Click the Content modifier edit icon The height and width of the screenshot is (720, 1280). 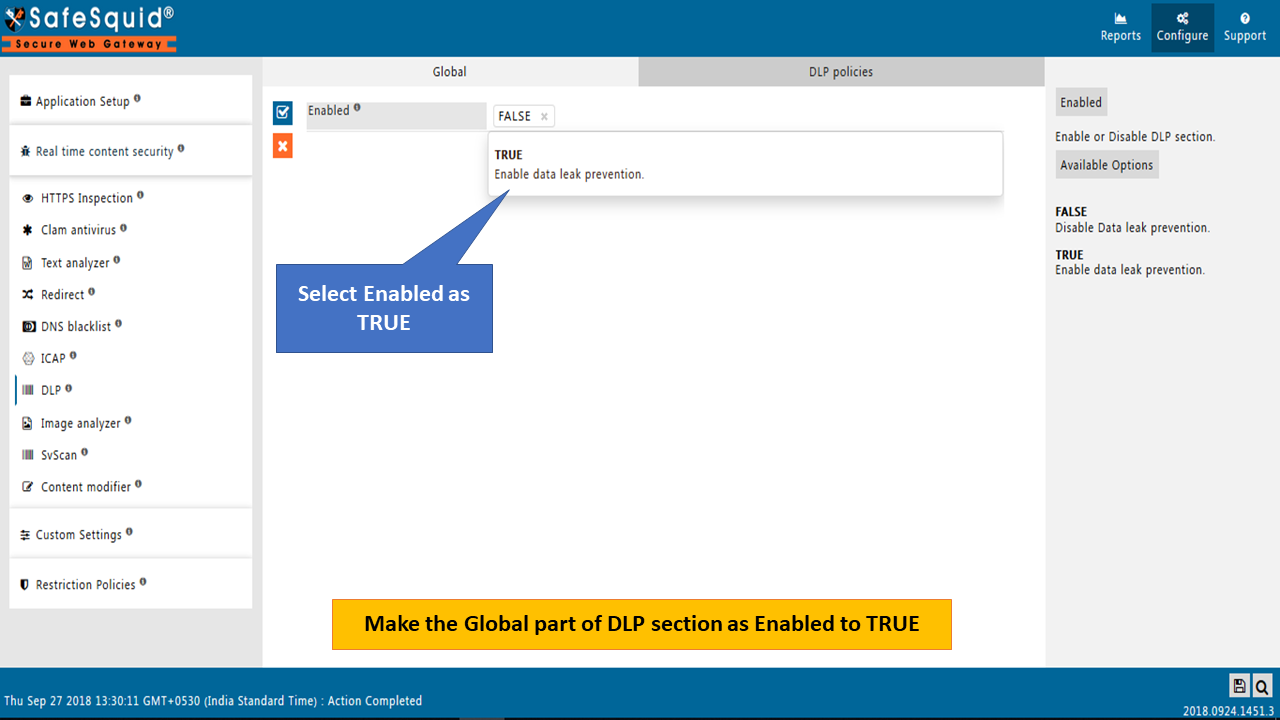(28, 487)
